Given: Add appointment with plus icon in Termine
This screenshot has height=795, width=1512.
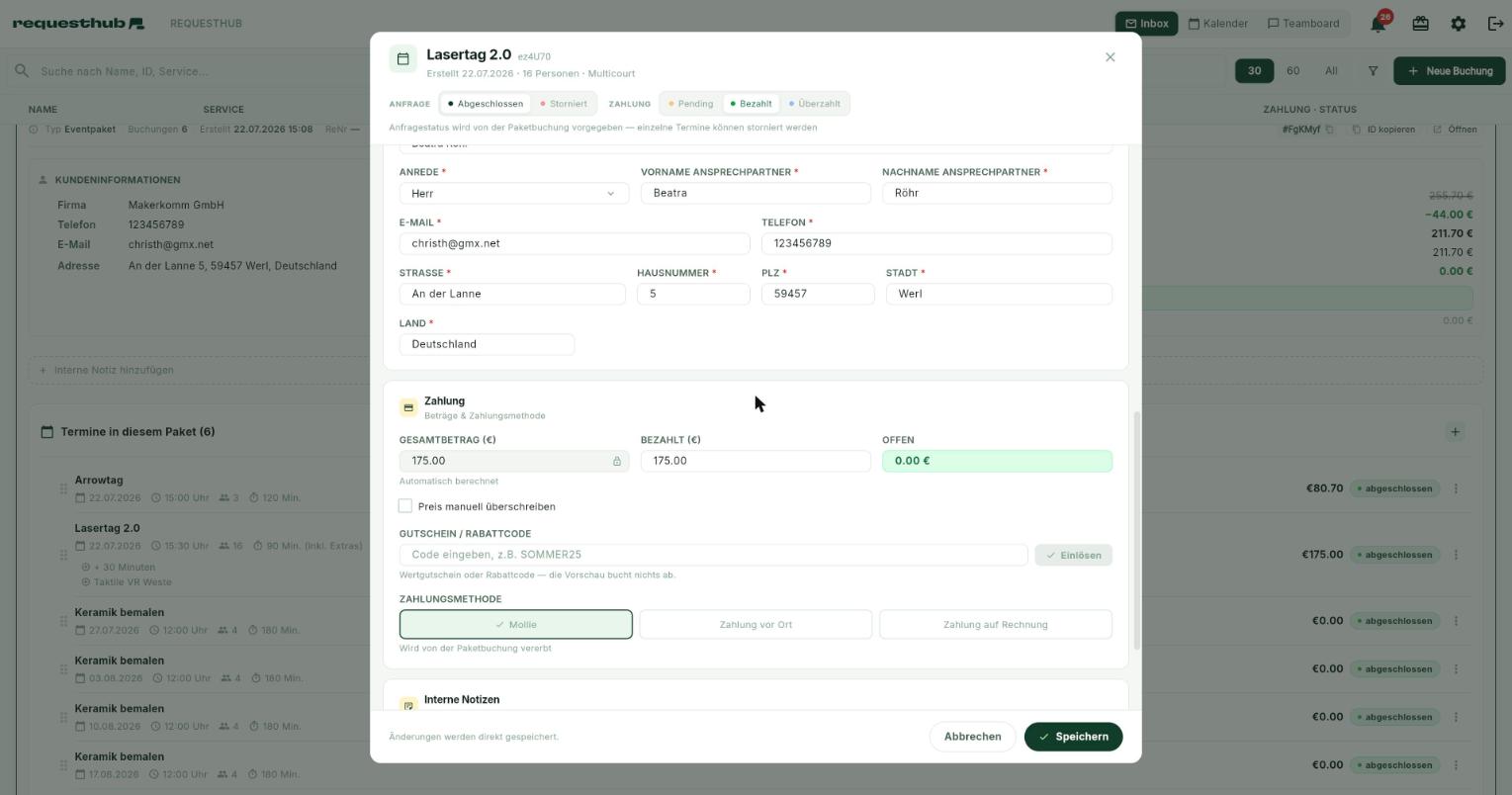Looking at the screenshot, I should [1455, 432].
